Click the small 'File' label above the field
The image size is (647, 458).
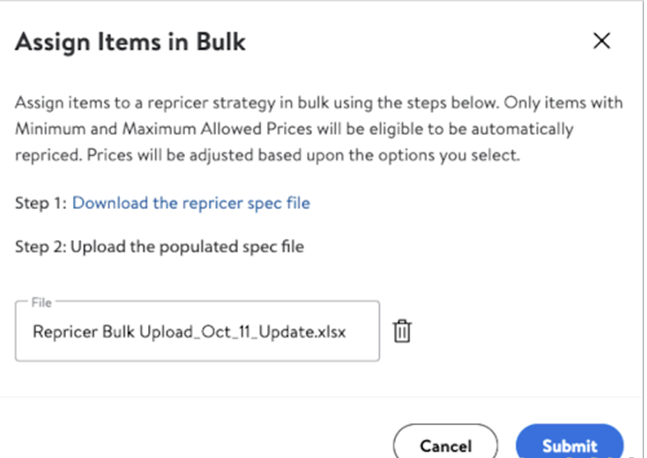click(42, 302)
